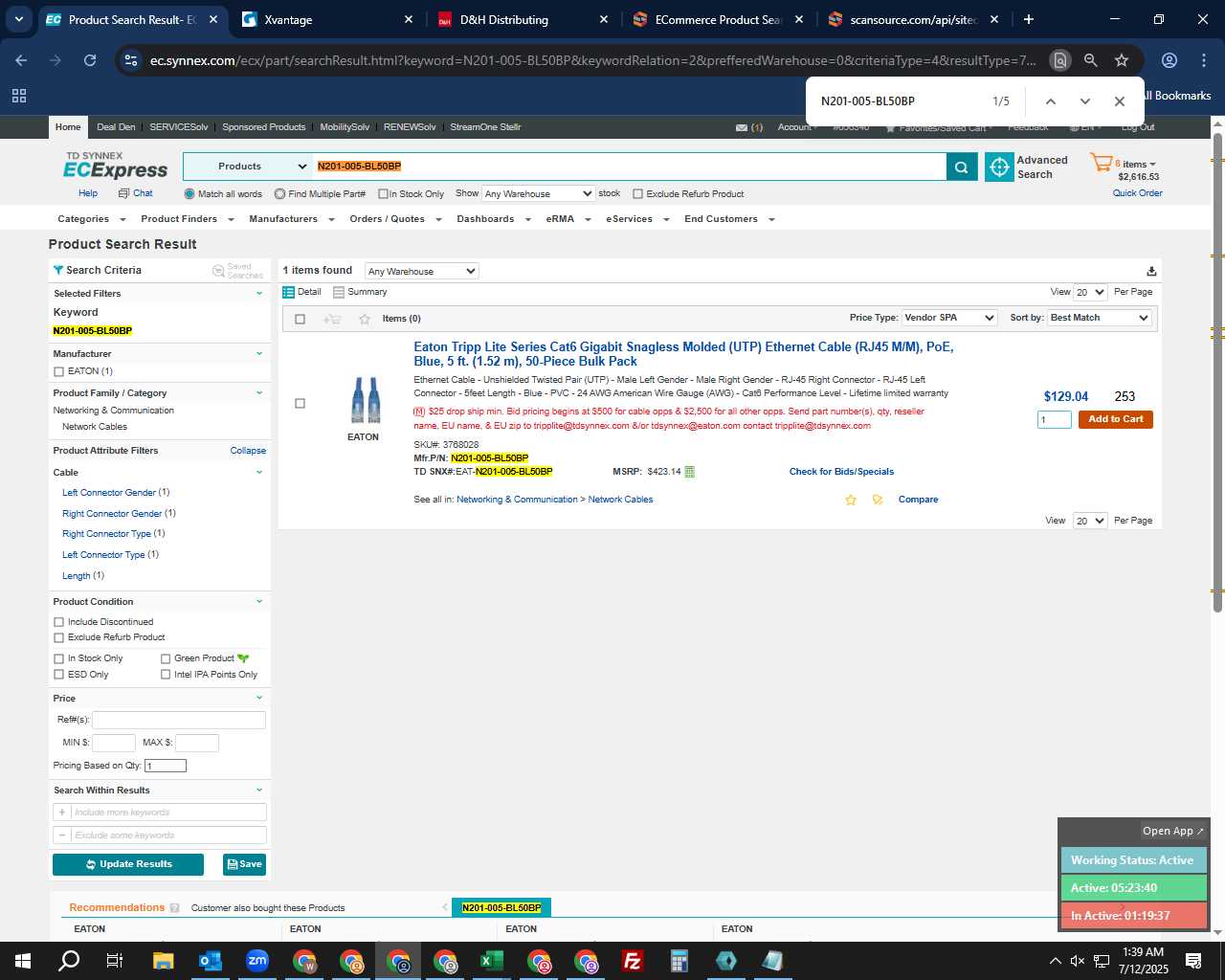Open top View per page dropdown

click(x=1090, y=292)
